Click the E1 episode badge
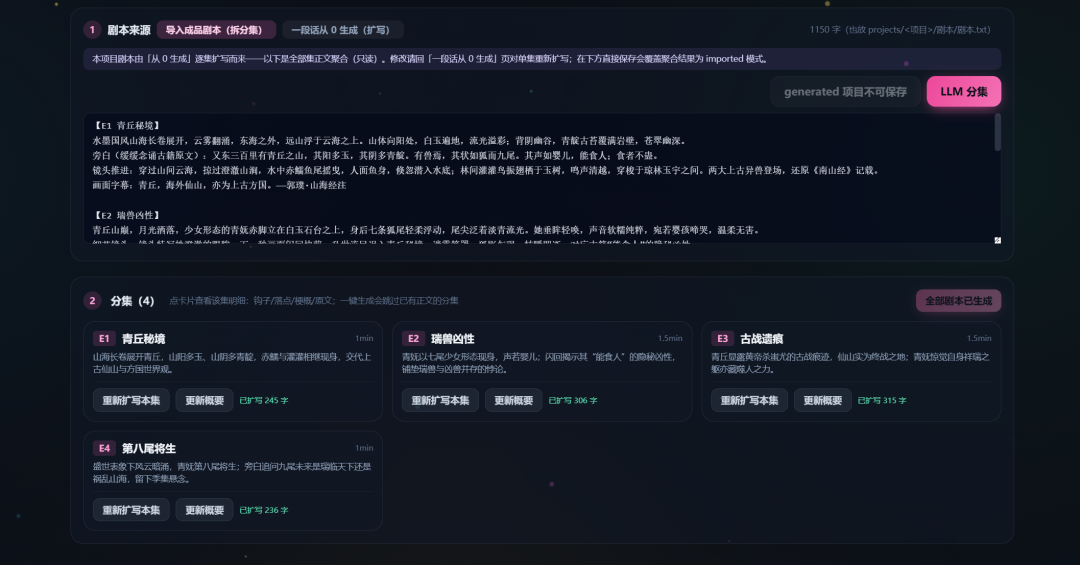 tap(104, 338)
